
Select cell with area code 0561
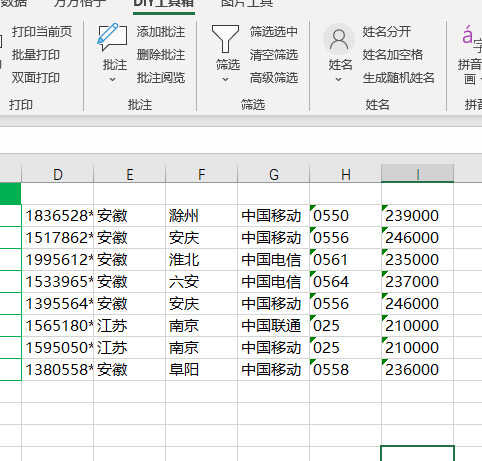point(346,260)
